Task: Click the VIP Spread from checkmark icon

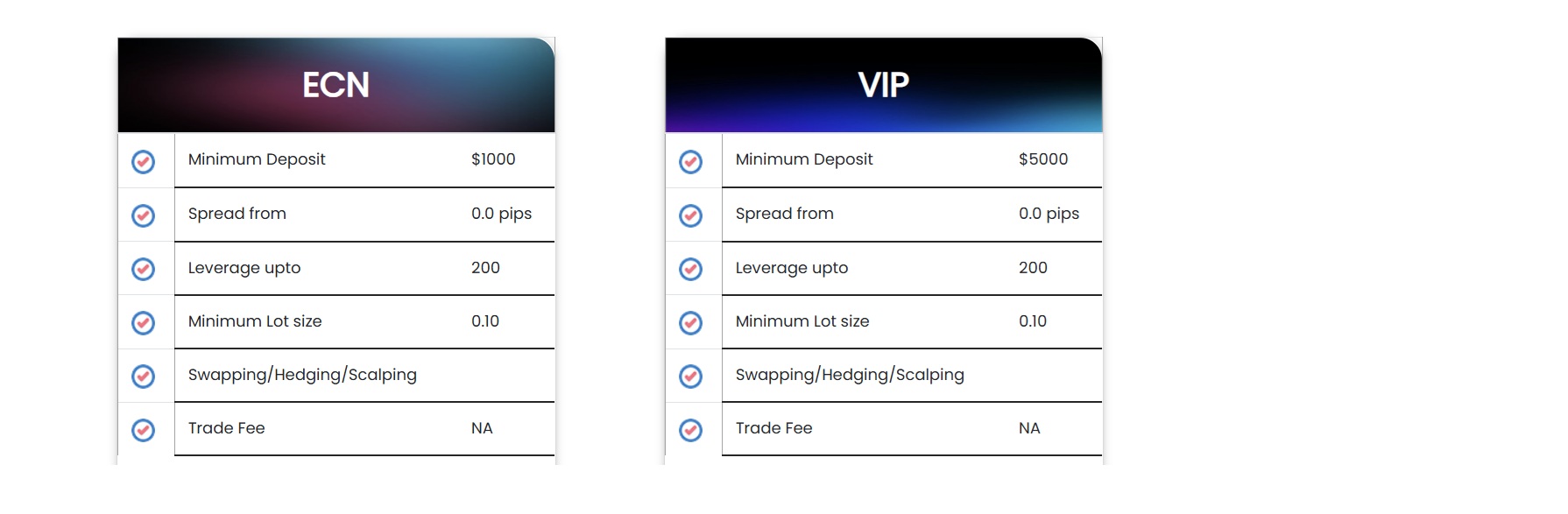Action: coord(691,215)
